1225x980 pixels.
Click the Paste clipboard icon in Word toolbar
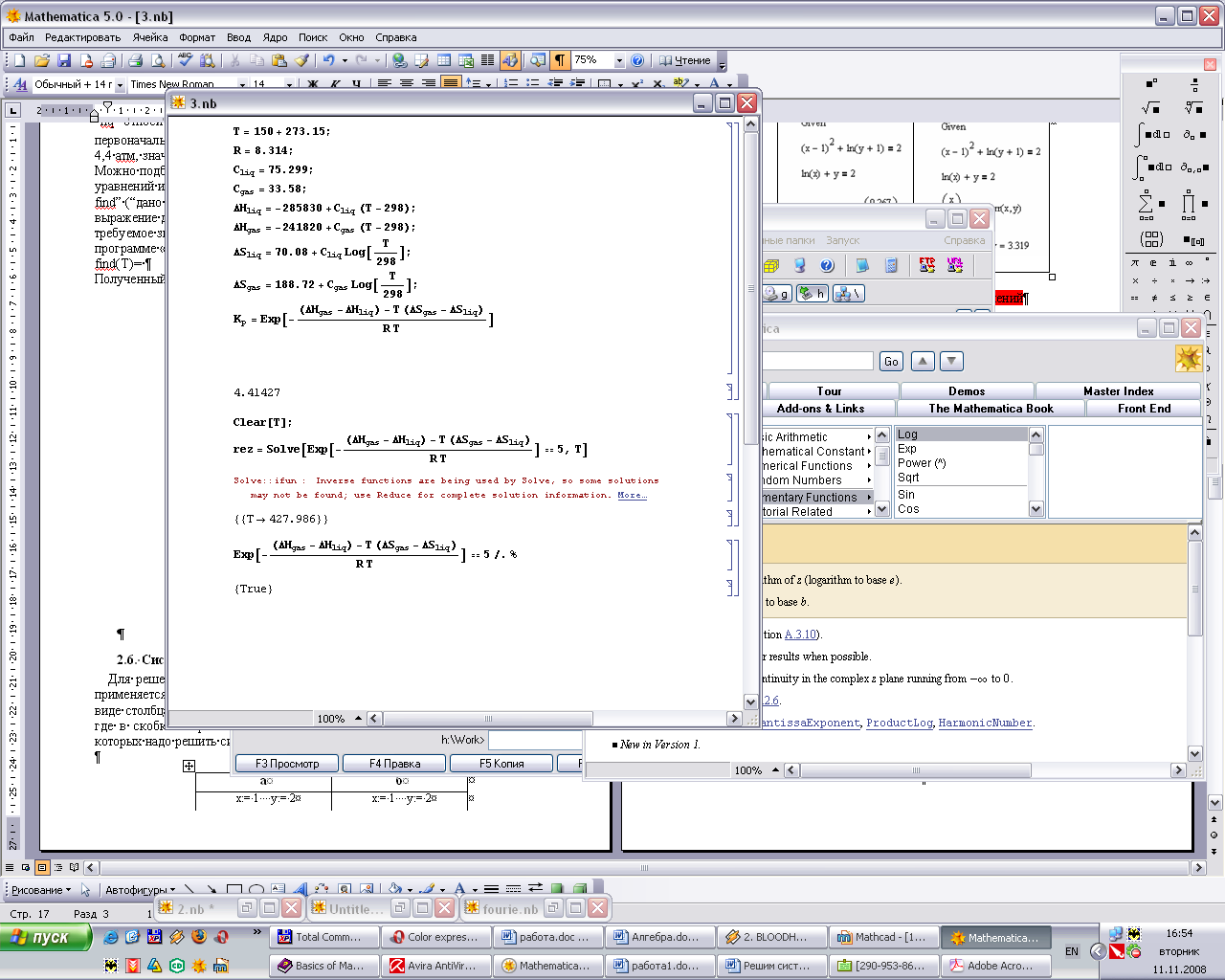coord(278,60)
